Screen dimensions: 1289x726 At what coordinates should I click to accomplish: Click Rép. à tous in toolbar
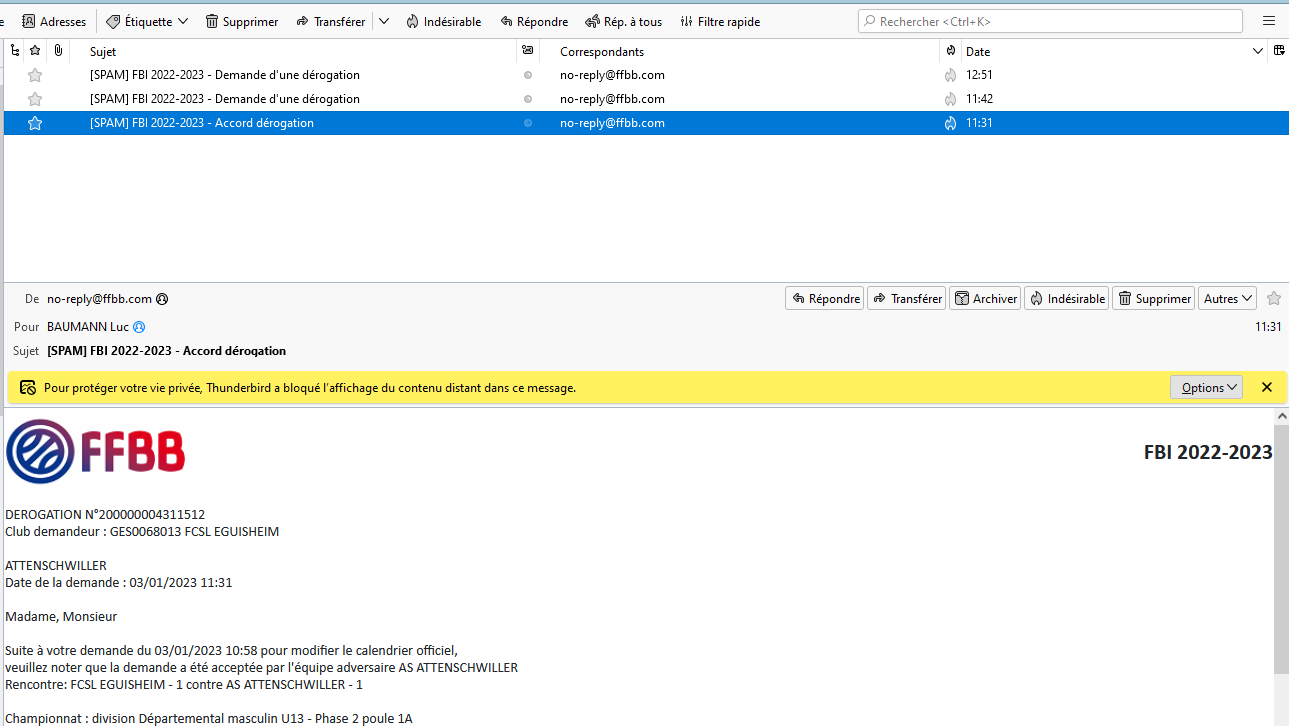623,21
